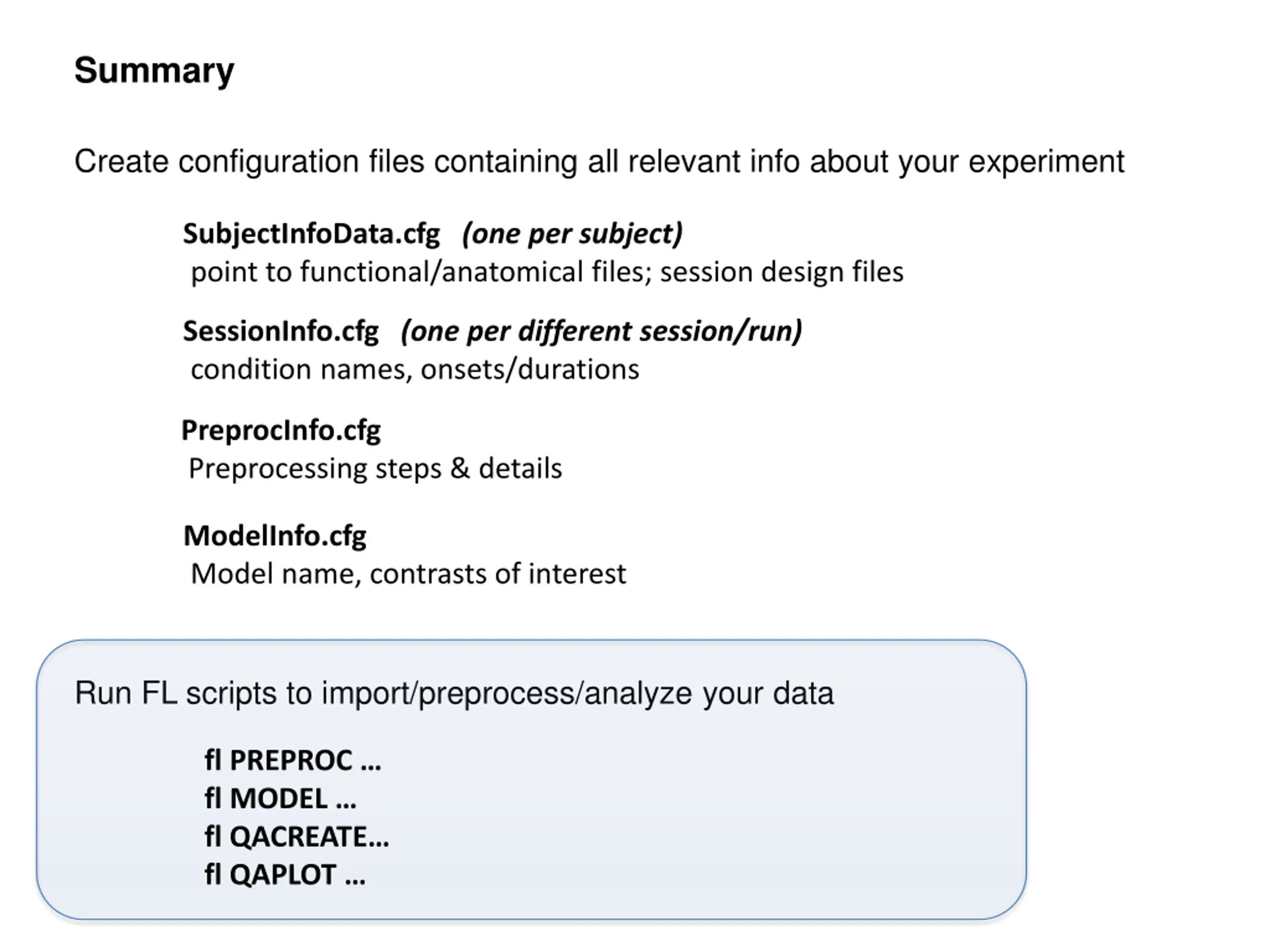This screenshot has height=952, width=1270.
Task: Click the italic '(one per subject)' note
Action: pyautogui.click(x=572, y=234)
